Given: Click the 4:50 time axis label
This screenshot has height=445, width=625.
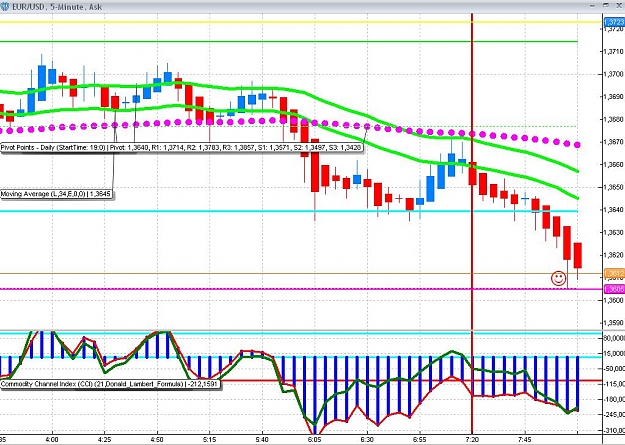Looking at the screenshot, I should pyautogui.click(x=157, y=439).
